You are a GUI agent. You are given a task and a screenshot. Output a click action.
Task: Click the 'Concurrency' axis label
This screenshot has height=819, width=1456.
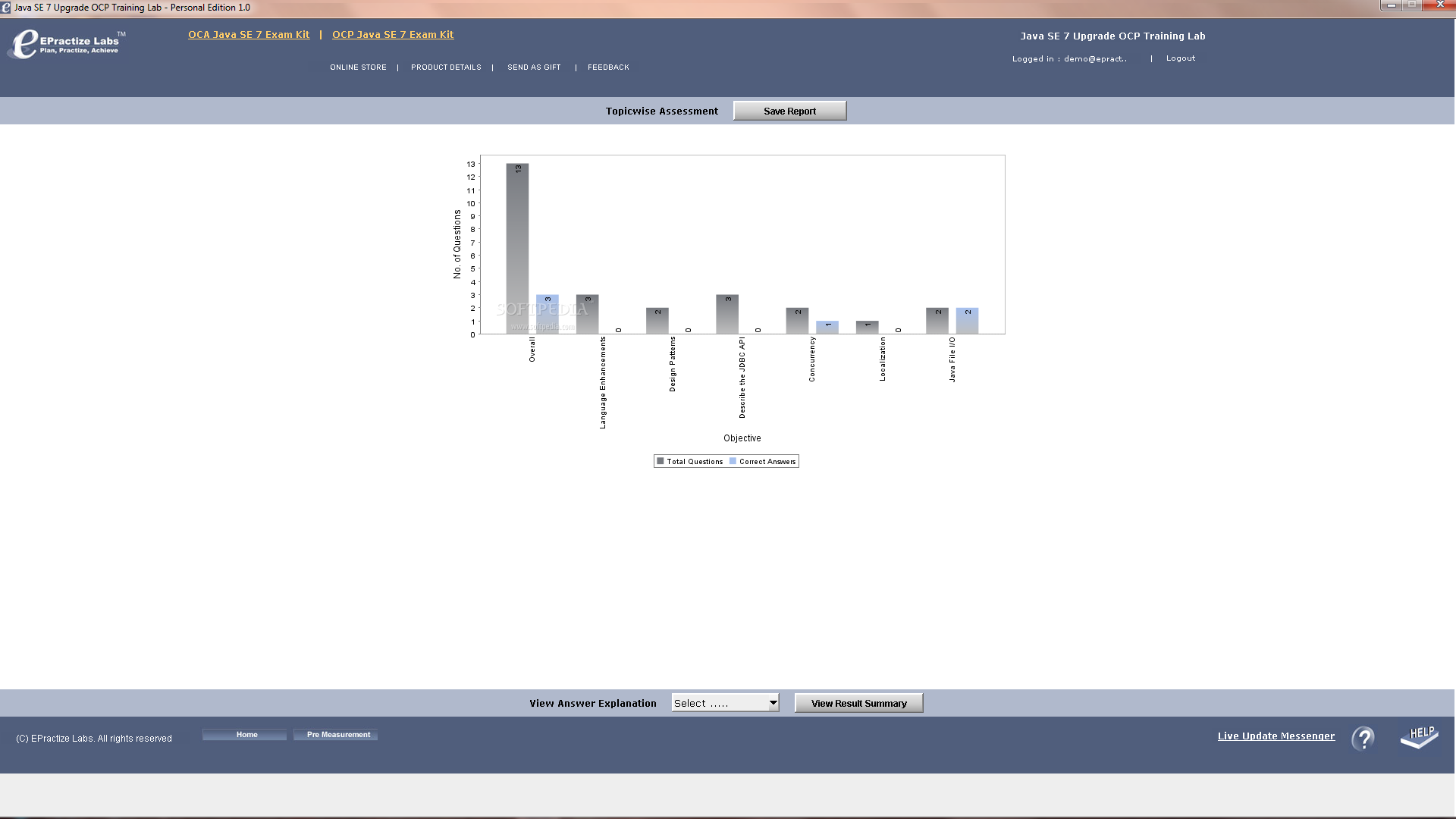[812, 359]
